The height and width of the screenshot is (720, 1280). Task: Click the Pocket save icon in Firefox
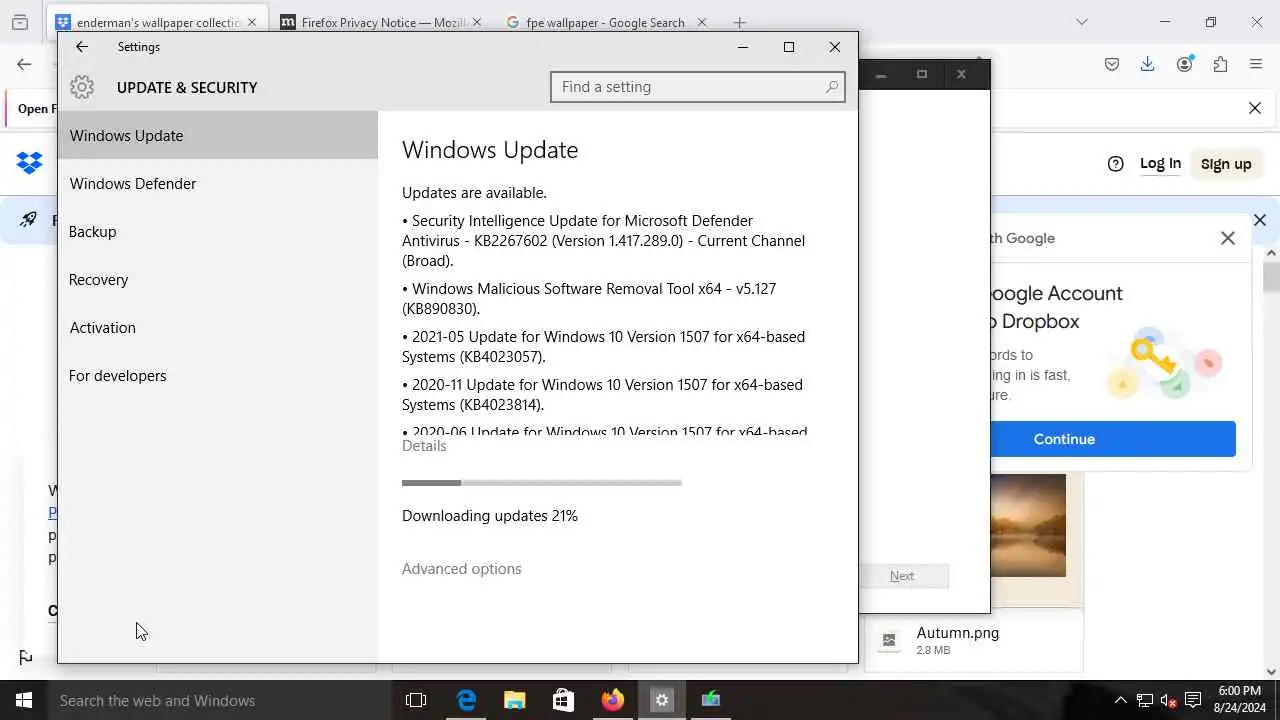[x=1112, y=64]
